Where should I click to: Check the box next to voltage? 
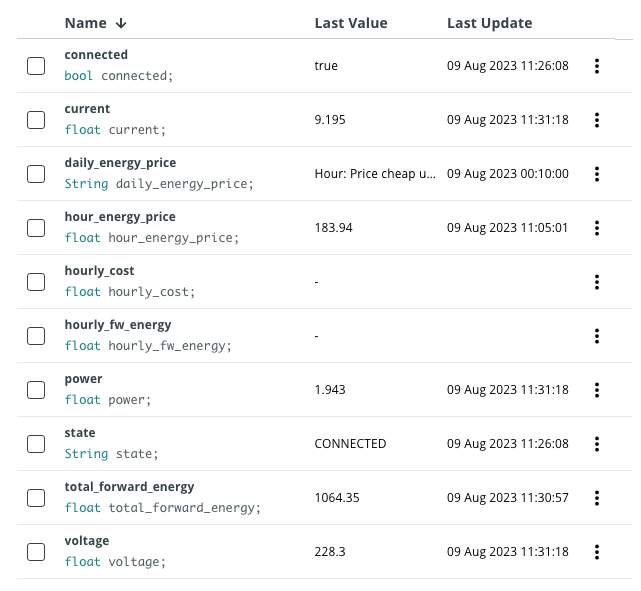point(36,552)
